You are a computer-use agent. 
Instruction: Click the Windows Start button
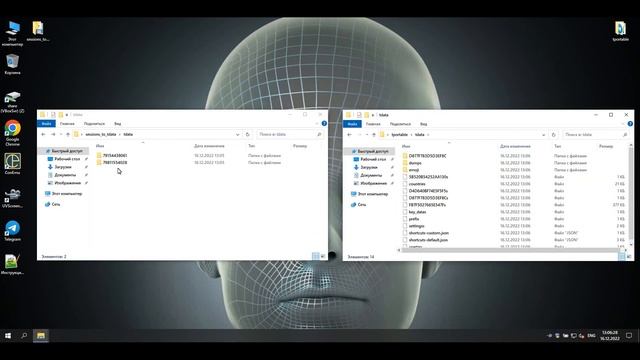click(8, 336)
